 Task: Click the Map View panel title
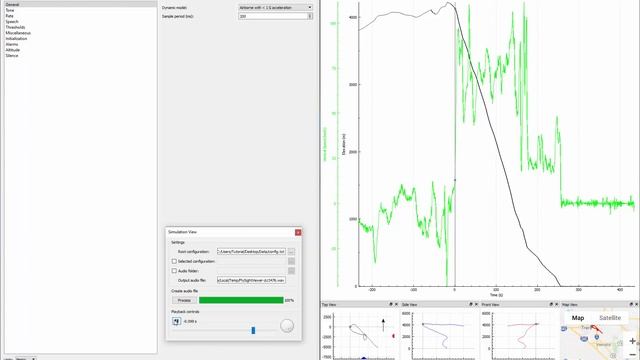[570, 304]
